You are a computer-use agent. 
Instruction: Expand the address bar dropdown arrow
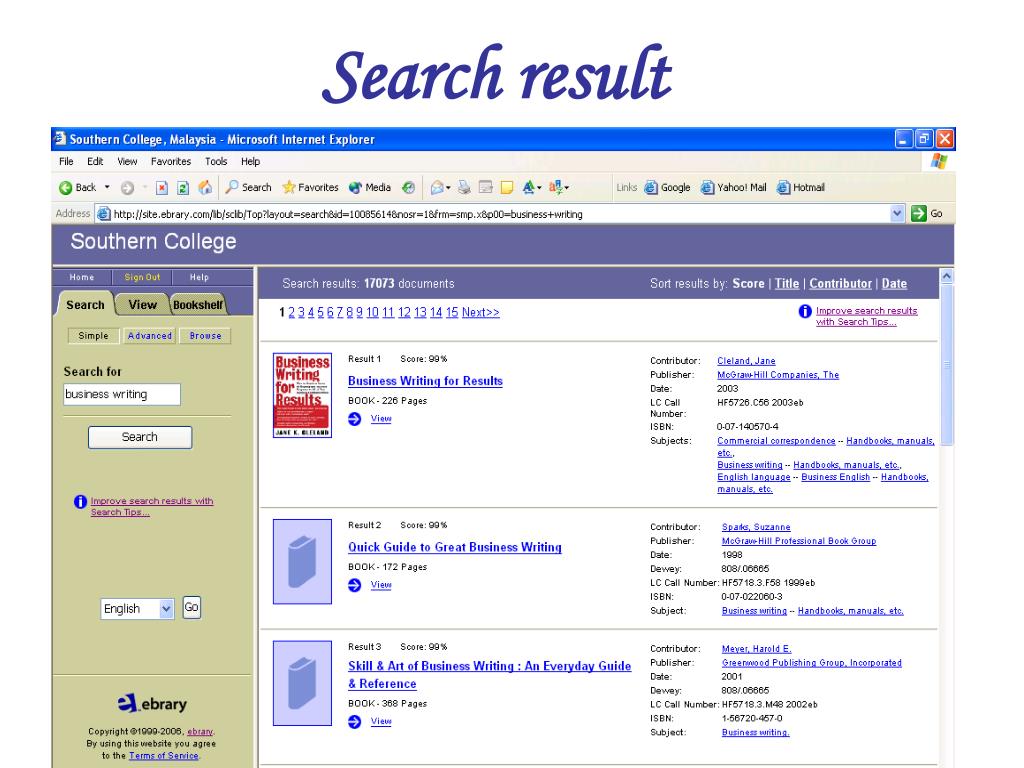pos(897,213)
